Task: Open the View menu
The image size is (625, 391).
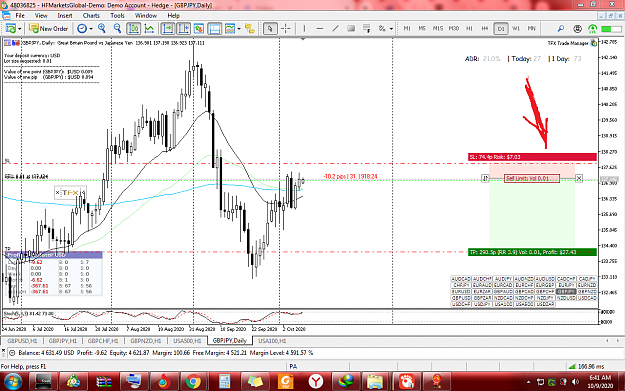Action: [41, 16]
